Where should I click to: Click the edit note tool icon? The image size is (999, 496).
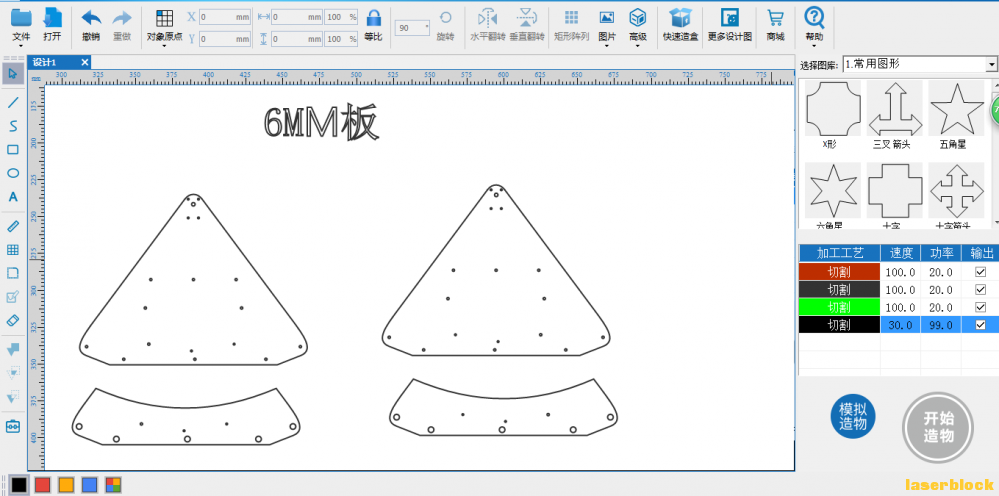point(13,297)
